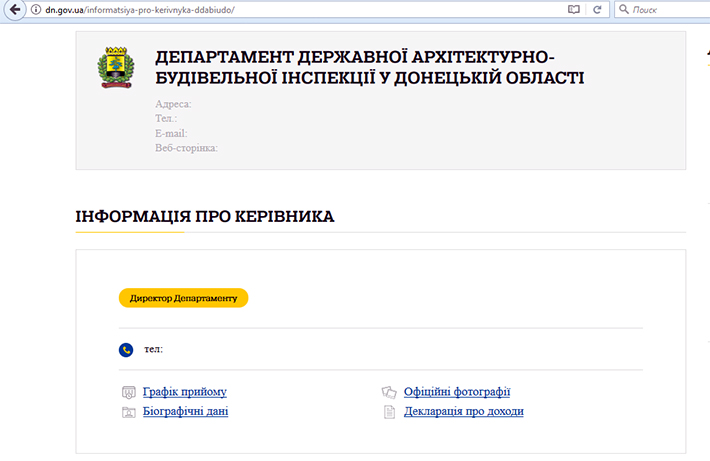Click the icon beside Графік прийому
The height and width of the screenshot is (461, 710).
(x=129, y=392)
